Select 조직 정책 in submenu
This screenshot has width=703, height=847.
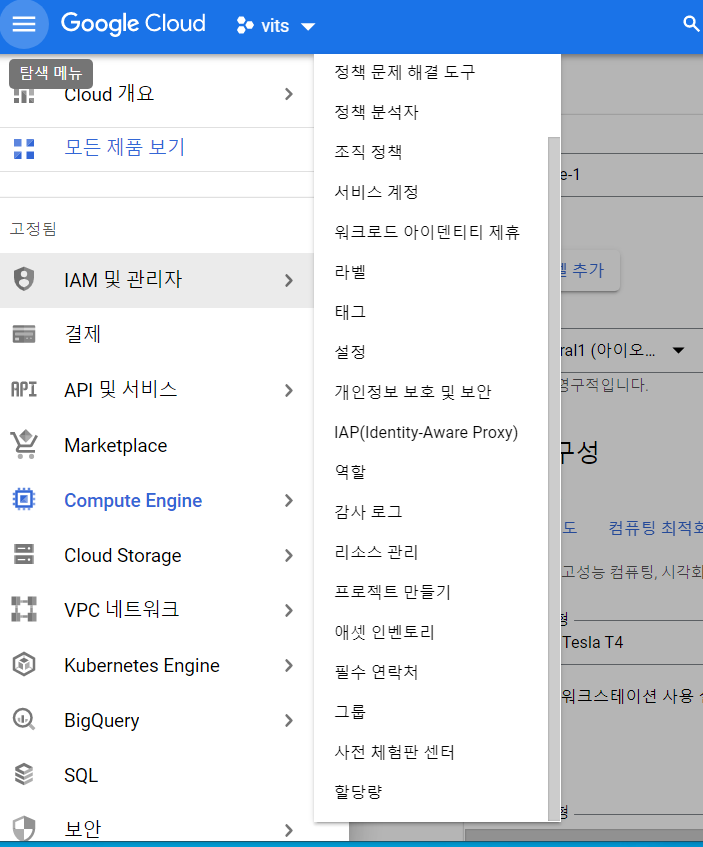(368, 152)
